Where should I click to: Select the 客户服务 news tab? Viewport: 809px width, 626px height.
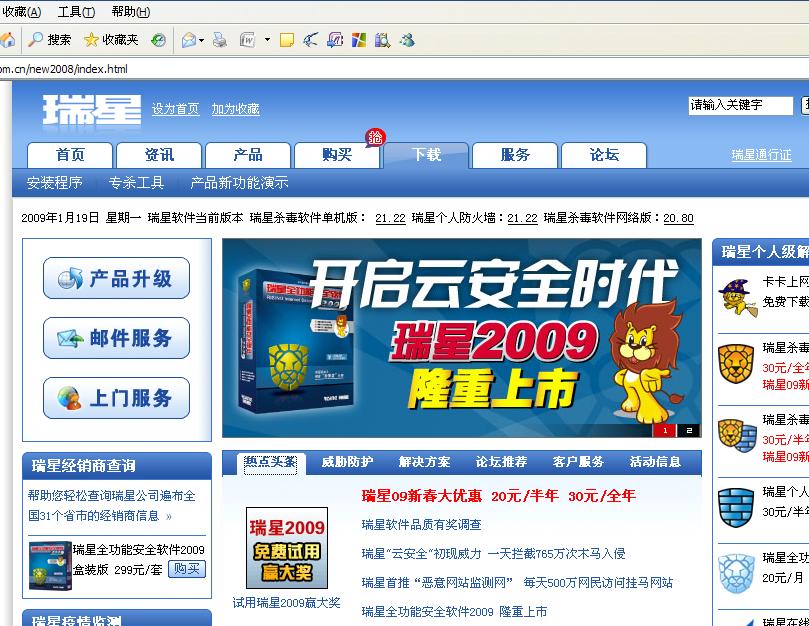pos(578,462)
